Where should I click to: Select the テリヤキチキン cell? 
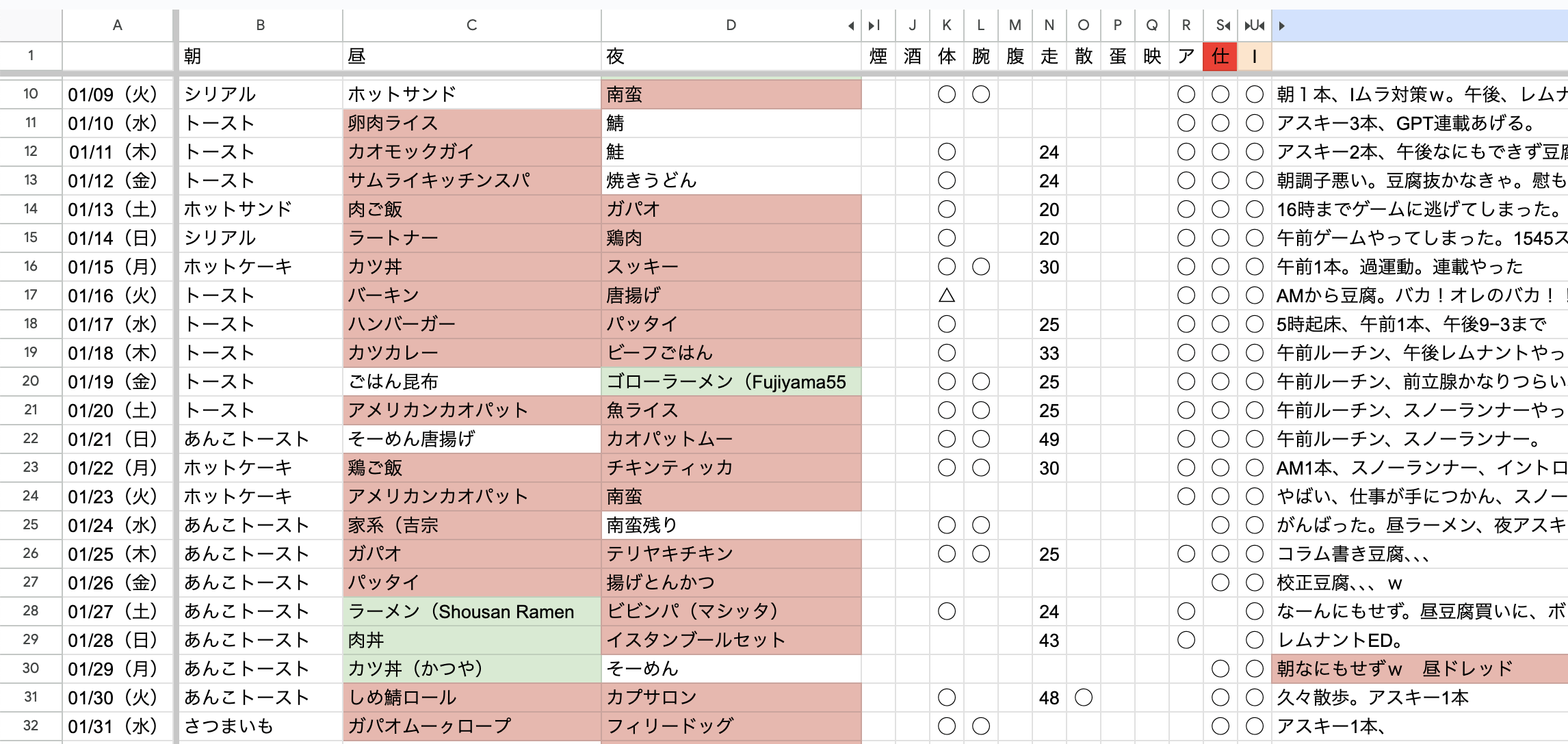(731, 553)
